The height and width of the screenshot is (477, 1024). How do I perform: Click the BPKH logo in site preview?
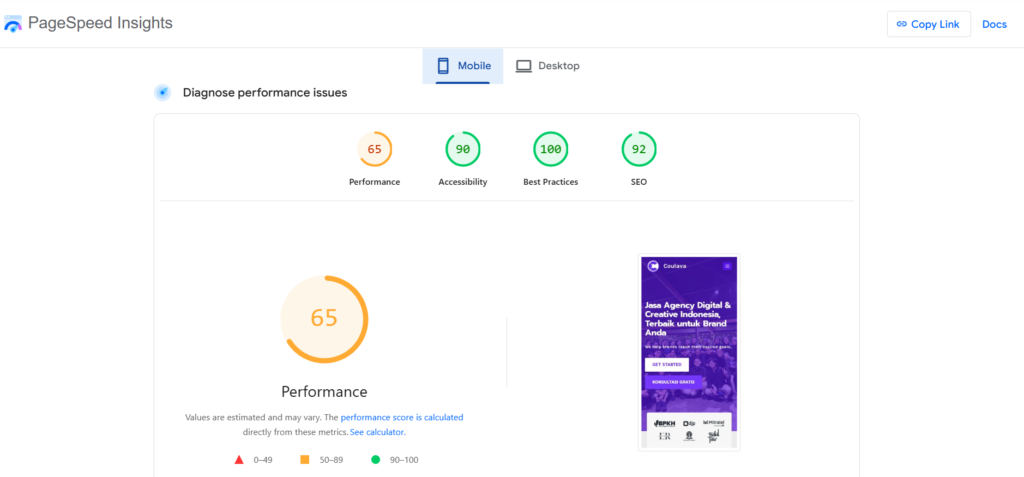(x=664, y=423)
